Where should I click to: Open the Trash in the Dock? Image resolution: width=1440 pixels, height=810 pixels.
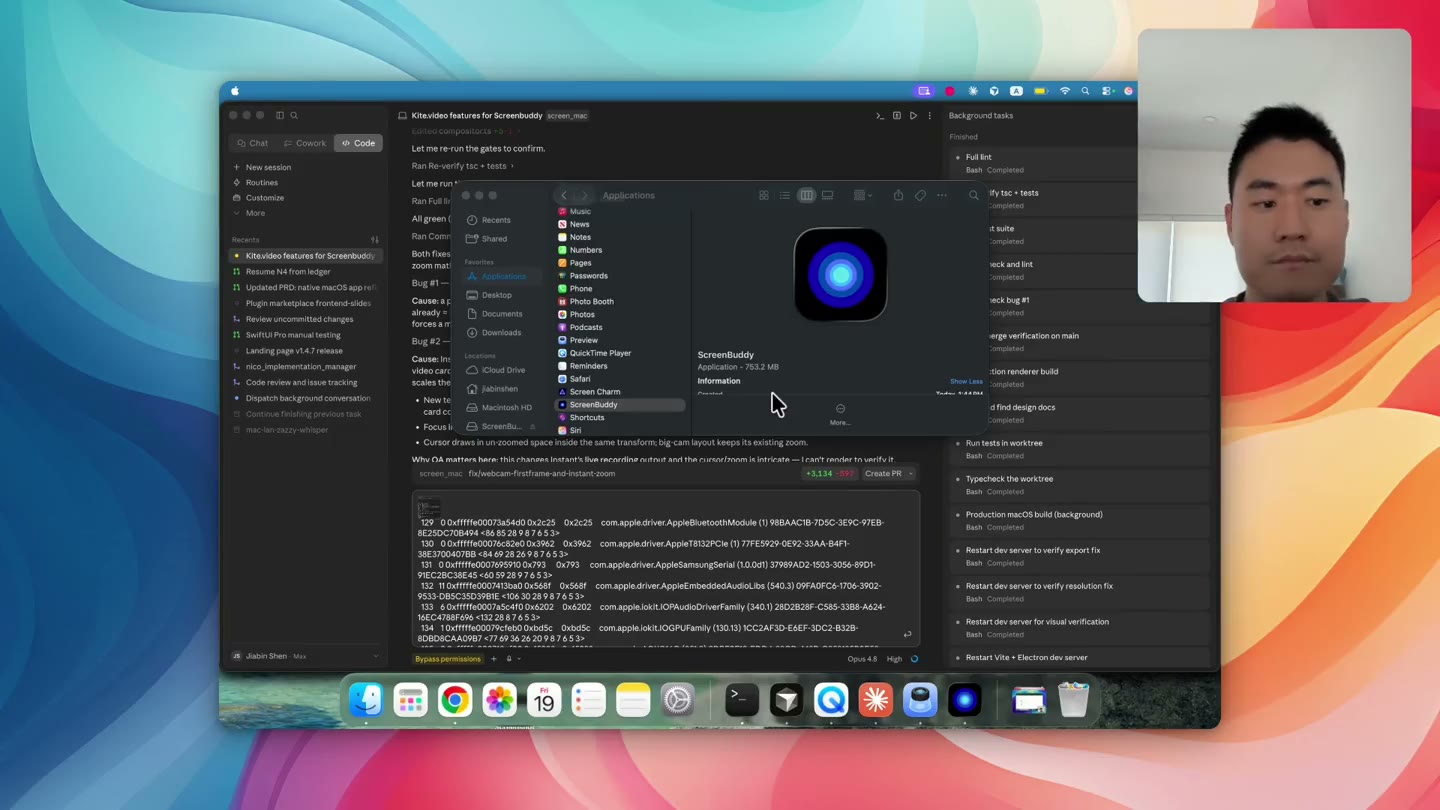coord(1073,700)
